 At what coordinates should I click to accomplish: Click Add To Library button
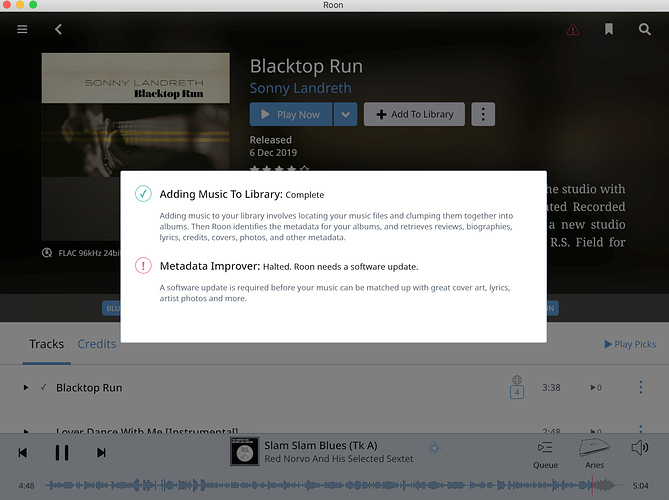coord(414,114)
